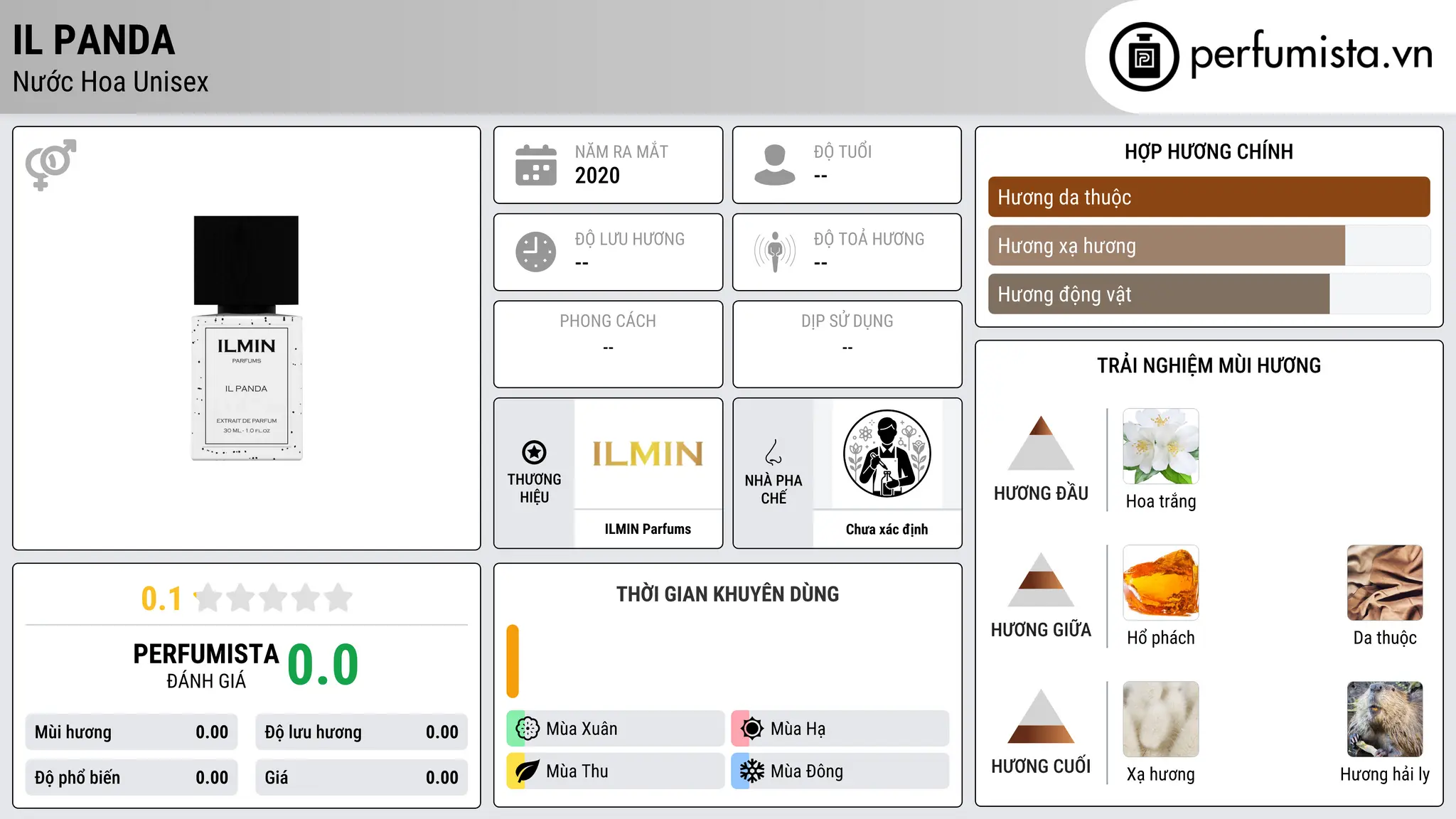Open the Da thuộc note image
Viewport: 1456px width, 819px height.
[1385, 583]
